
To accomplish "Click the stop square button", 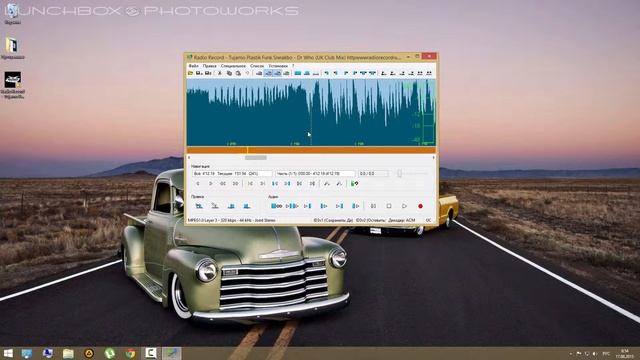I will point(389,206).
